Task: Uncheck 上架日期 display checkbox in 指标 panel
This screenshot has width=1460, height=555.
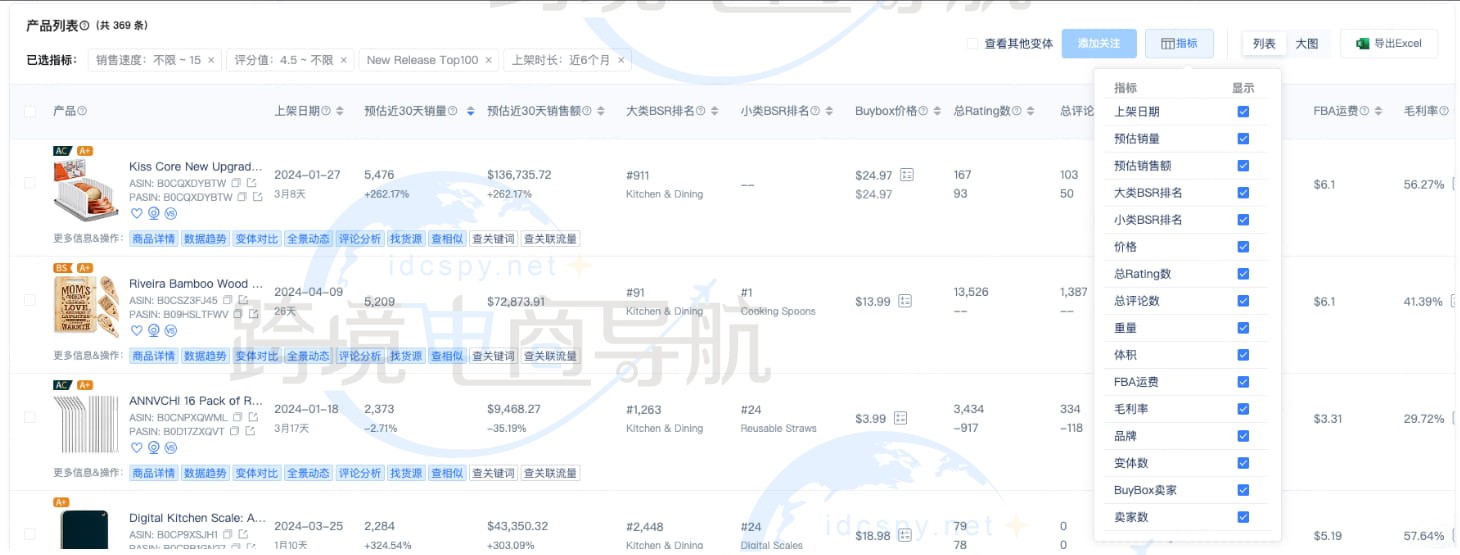Action: (1243, 112)
